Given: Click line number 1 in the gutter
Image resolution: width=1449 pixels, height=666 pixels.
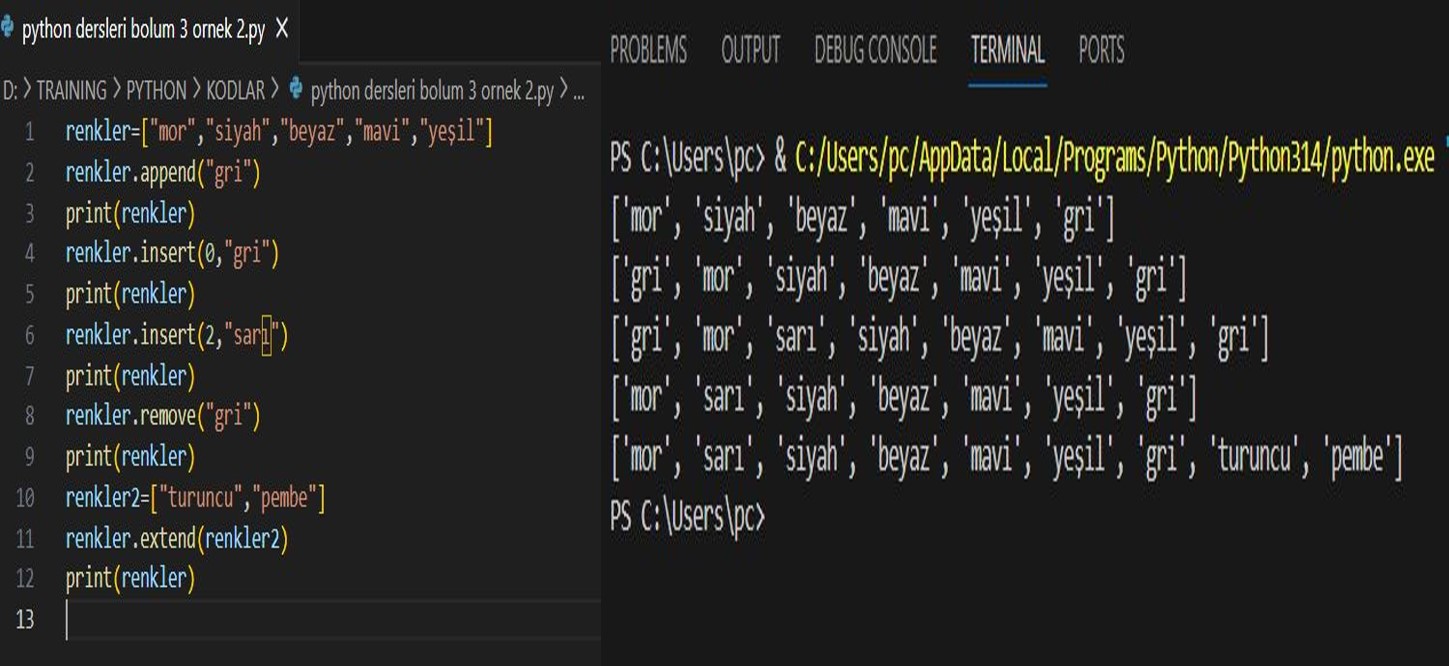Looking at the screenshot, I should [29, 132].
